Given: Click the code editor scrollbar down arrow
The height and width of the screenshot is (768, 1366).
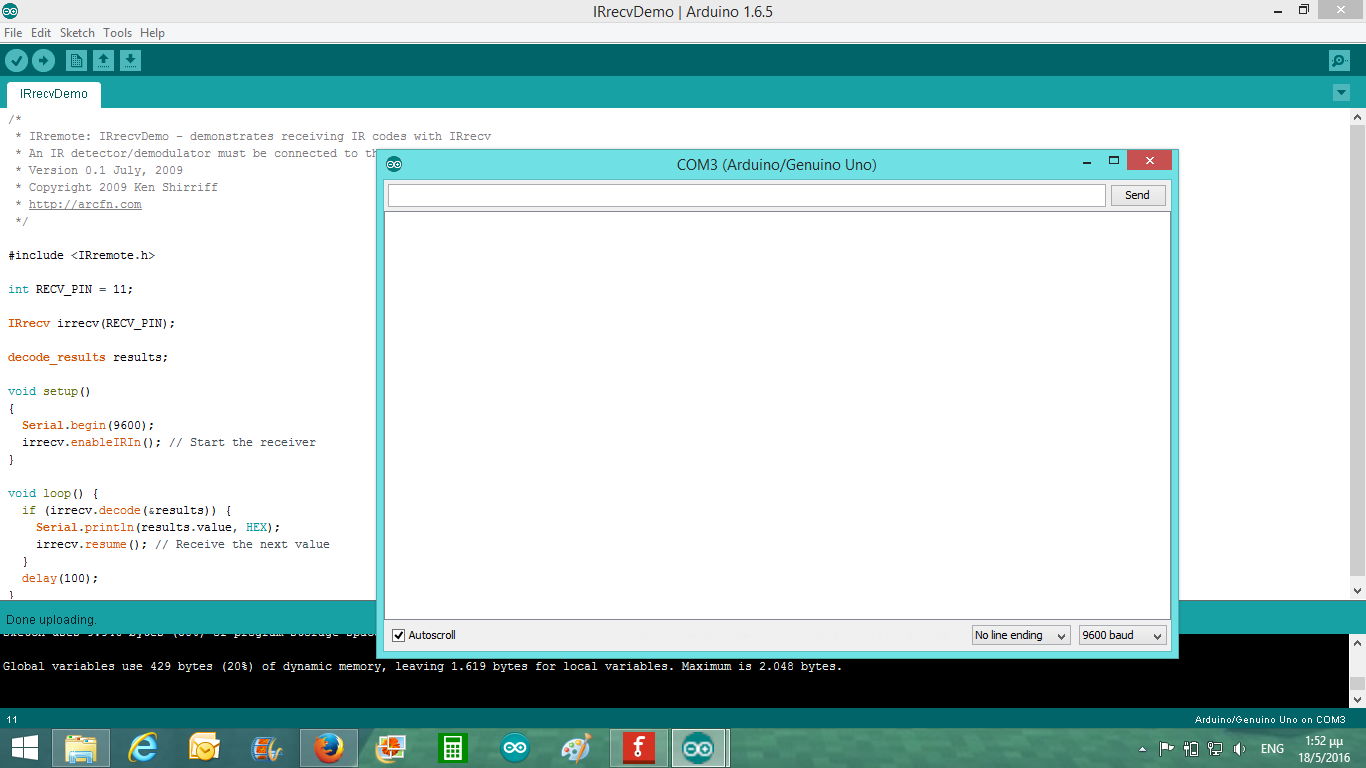Looking at the screenshot, I should [1357, 591].
